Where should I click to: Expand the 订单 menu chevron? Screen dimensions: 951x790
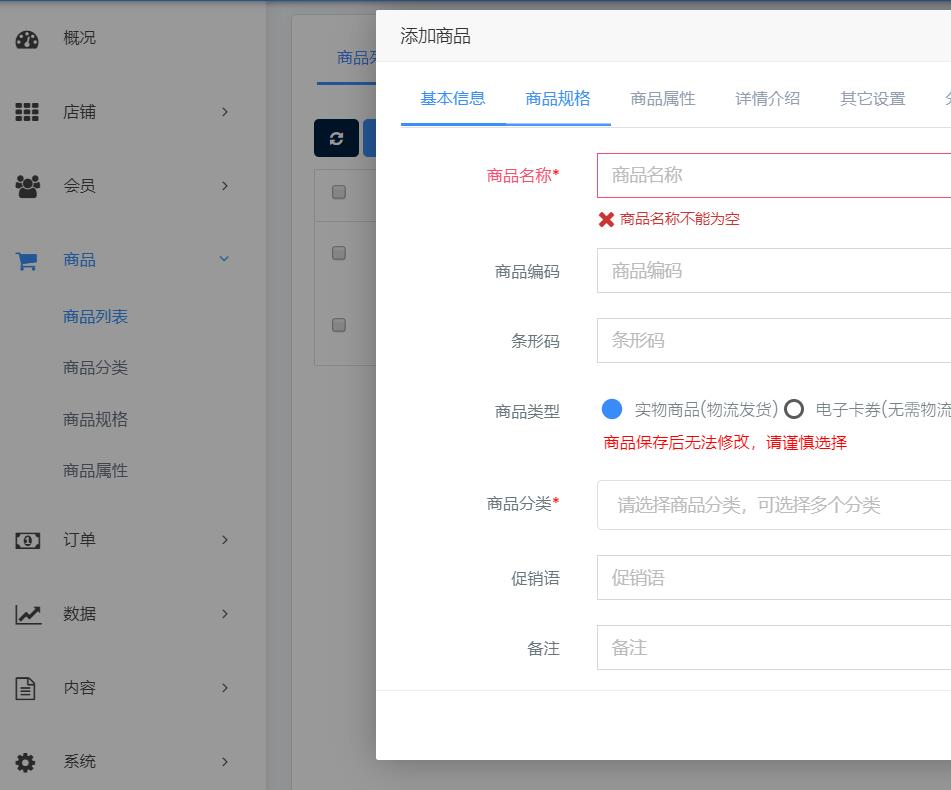224,540
